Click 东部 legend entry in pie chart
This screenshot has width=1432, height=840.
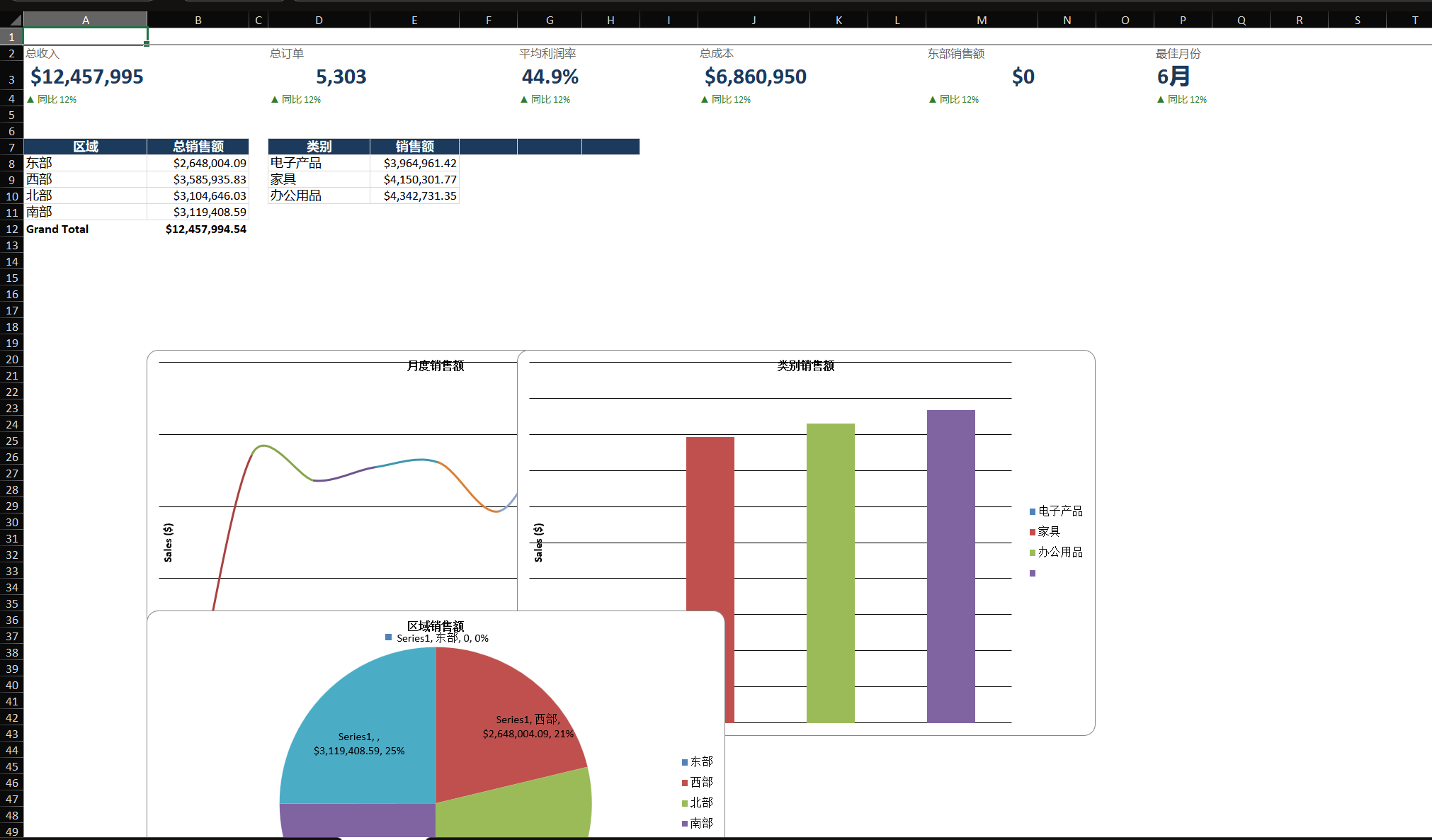pos(697,762)
